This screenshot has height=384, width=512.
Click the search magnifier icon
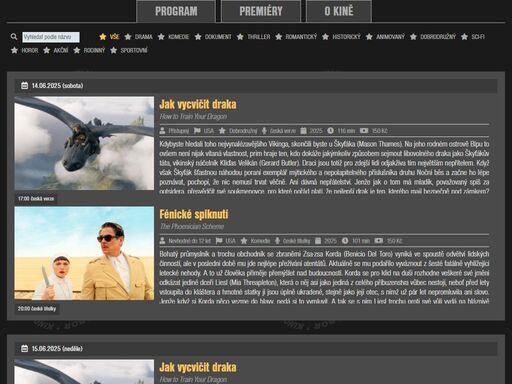click(14, 37)
